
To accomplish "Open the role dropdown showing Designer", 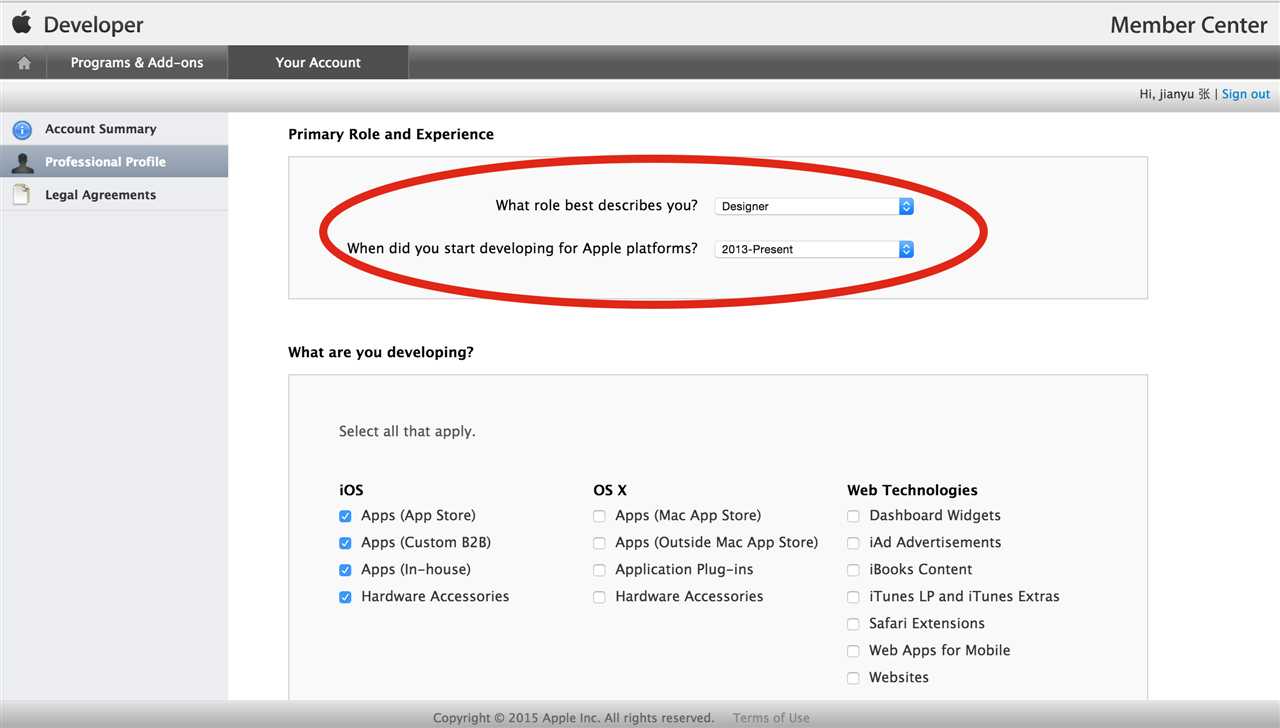I will 814,206.
